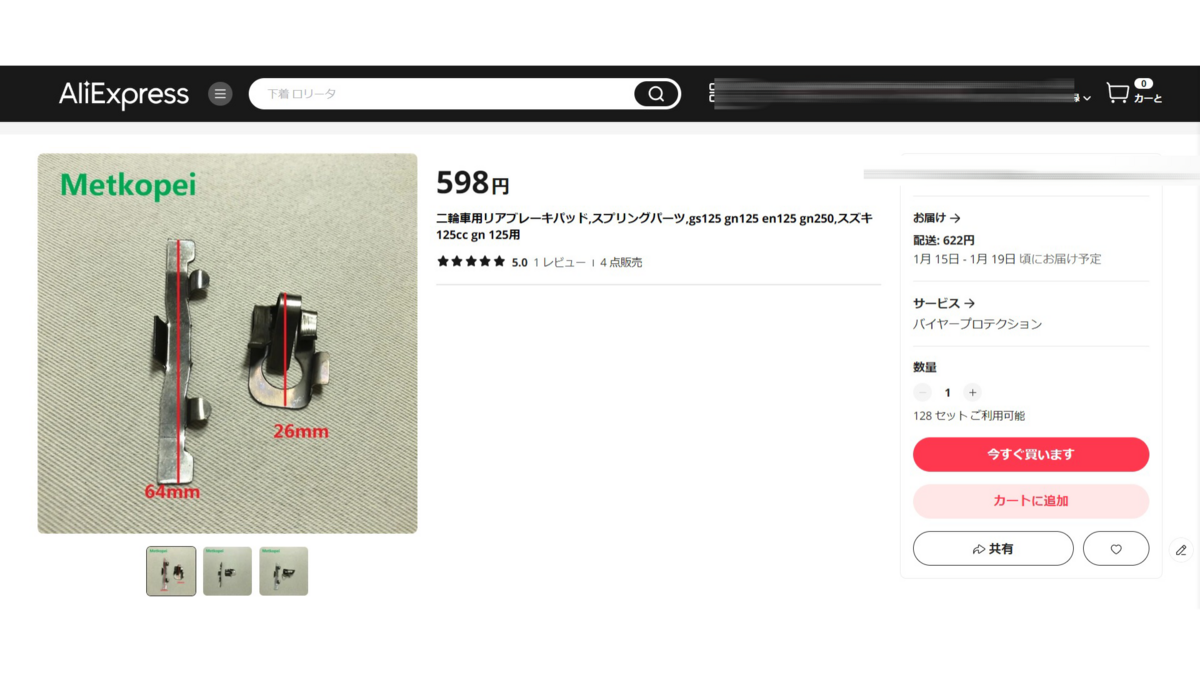Select the first product thumbnail
This screenshot has height=675, width=1200.
coord(171,571)
